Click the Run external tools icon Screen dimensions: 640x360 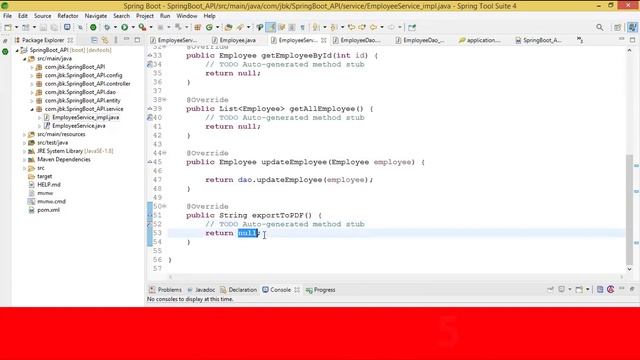(142, 27)
